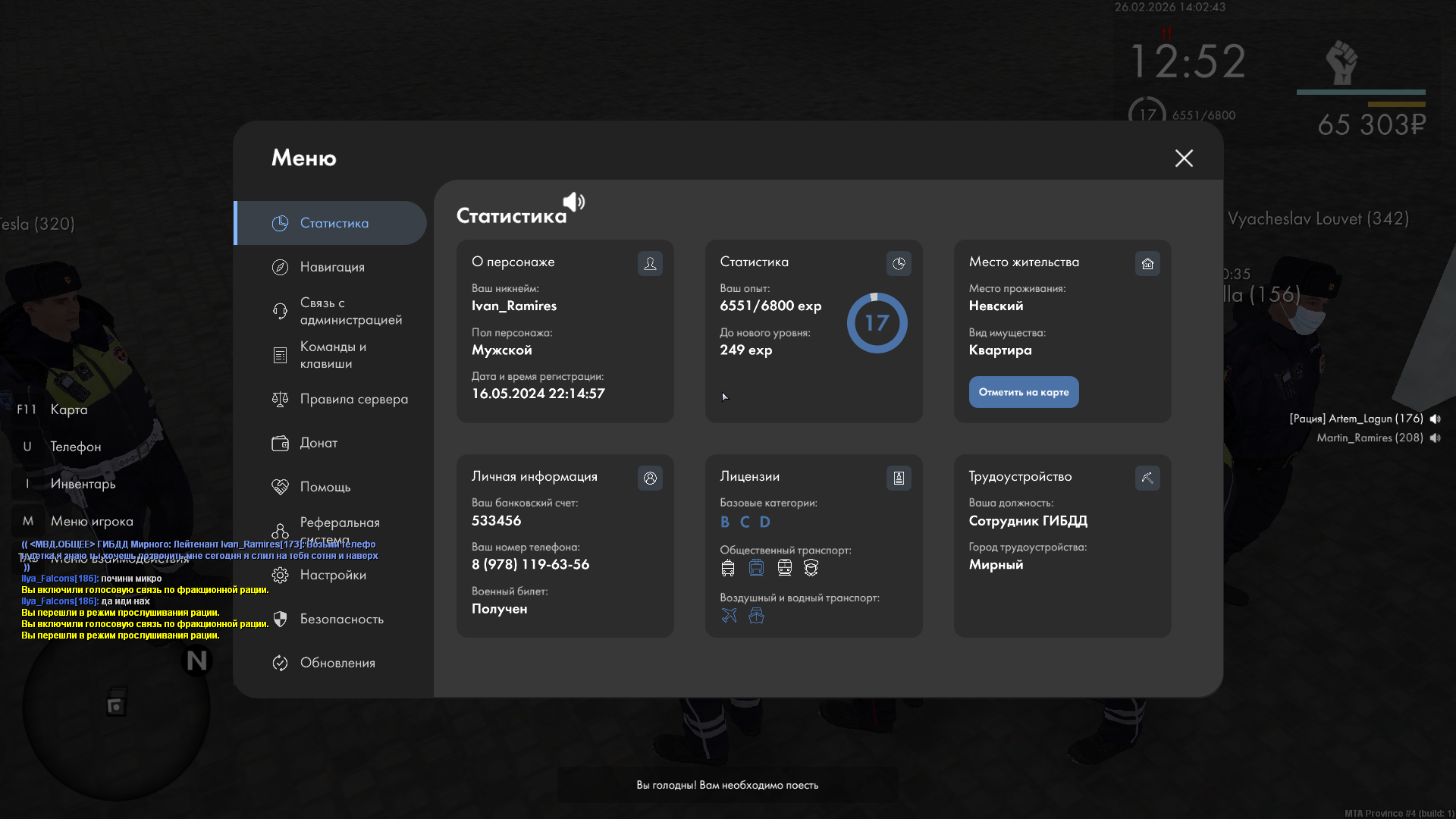
Task: Open the Настройки menu item
Action: coord(333,575)
